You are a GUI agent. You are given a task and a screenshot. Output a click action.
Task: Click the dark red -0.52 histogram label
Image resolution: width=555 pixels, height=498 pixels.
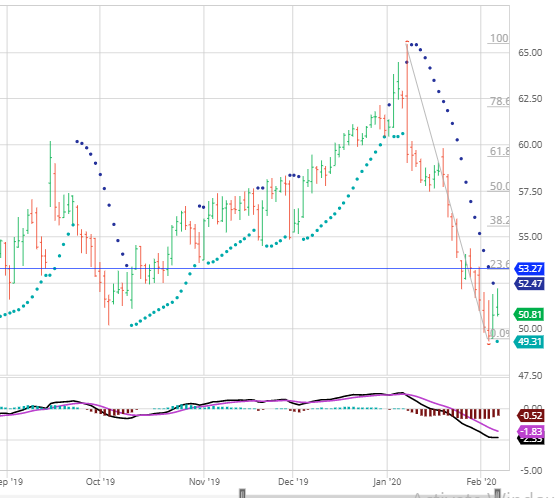point(531,416)
